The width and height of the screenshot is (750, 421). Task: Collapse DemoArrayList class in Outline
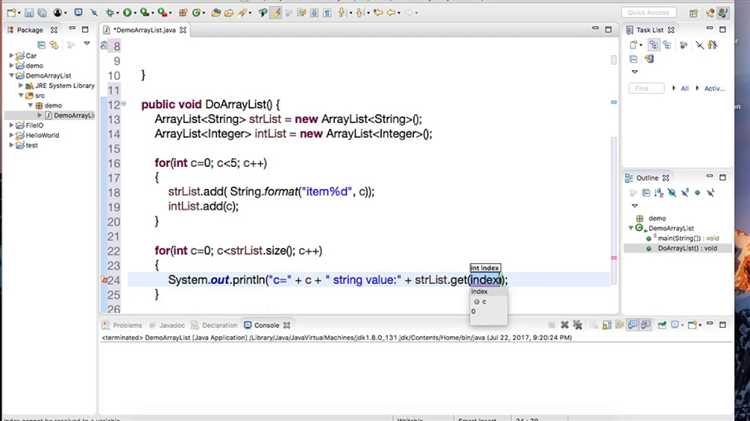click(631, 228)
